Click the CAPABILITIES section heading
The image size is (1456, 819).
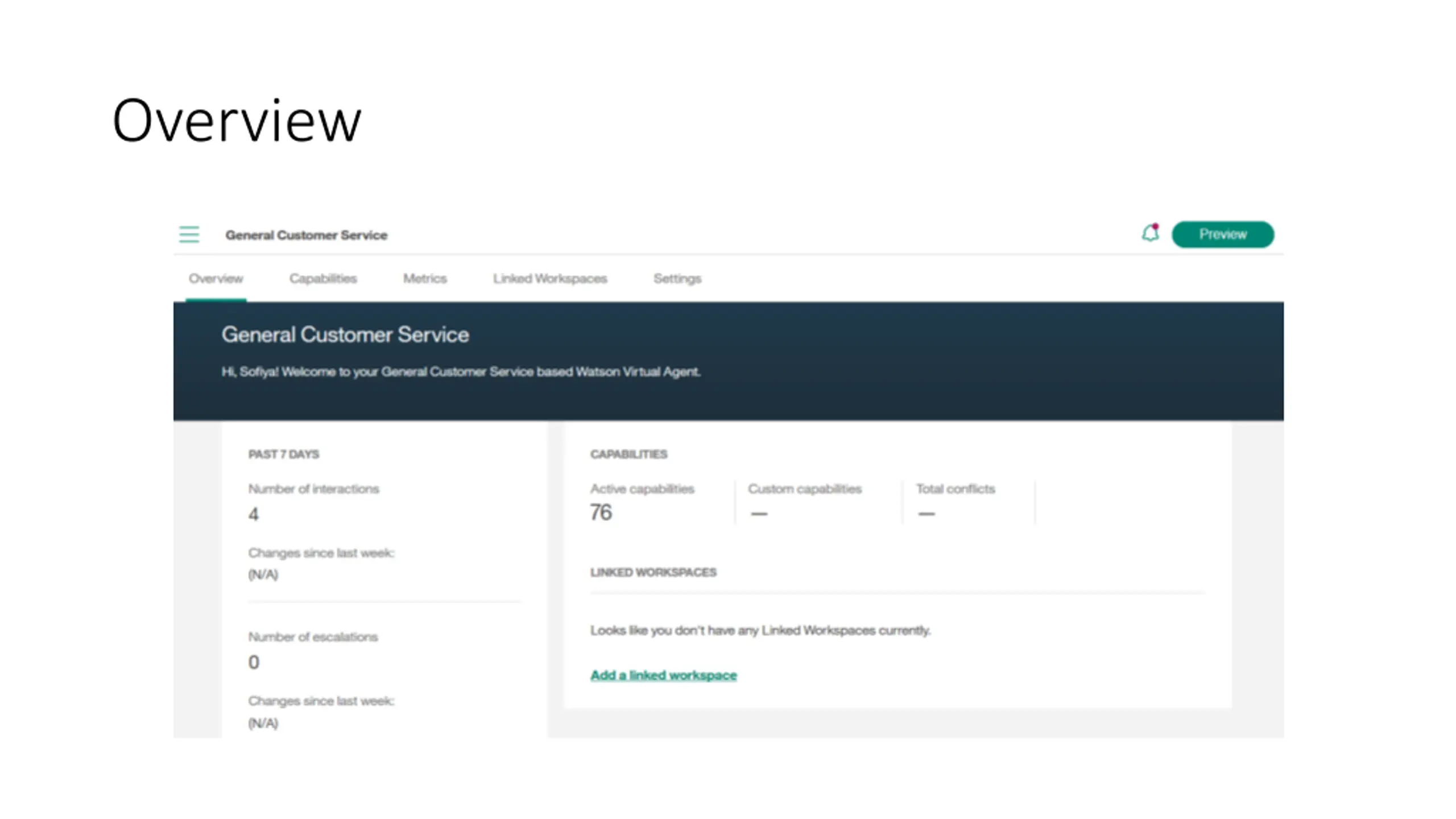(x=628, y=454)
